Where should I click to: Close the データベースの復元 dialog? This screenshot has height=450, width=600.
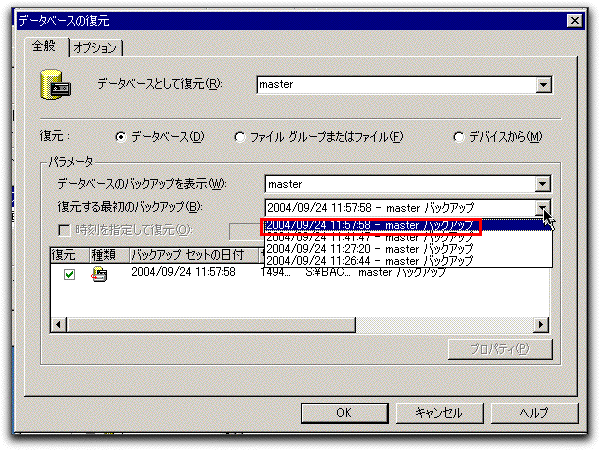(x=574, y=20)
